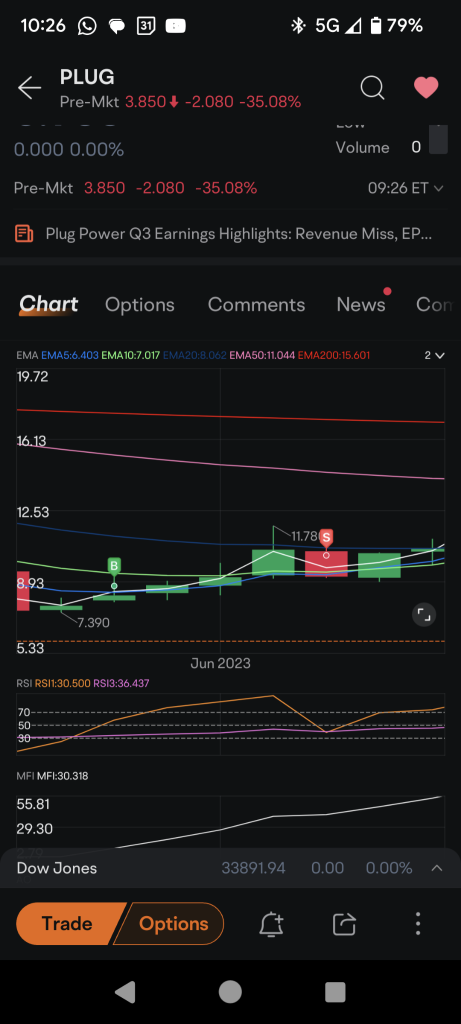Tap the chat bubble notification icon
The width and height of the screenshot is (461, 1024).
point(116,26)
